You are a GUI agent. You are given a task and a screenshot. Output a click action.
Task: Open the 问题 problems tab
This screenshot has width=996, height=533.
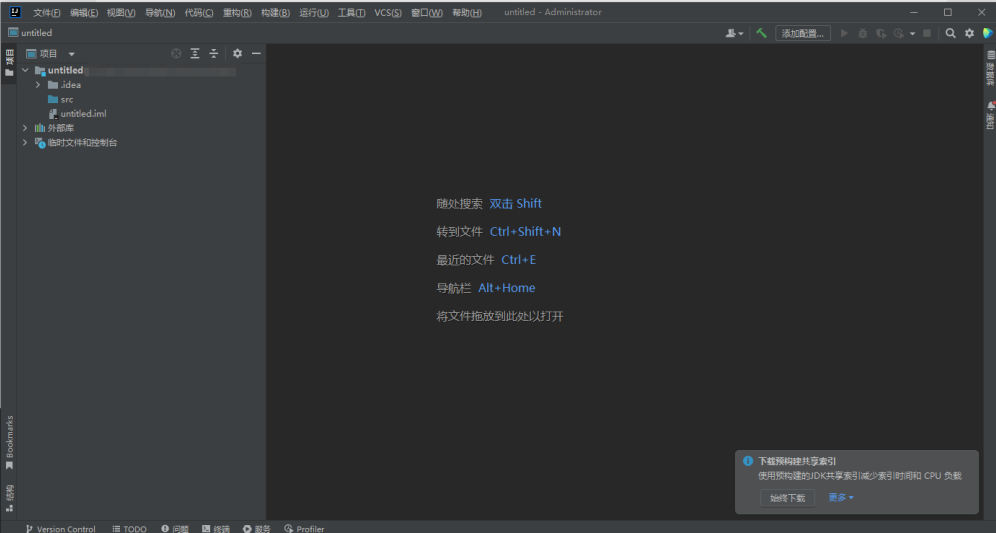pos(175,529)
